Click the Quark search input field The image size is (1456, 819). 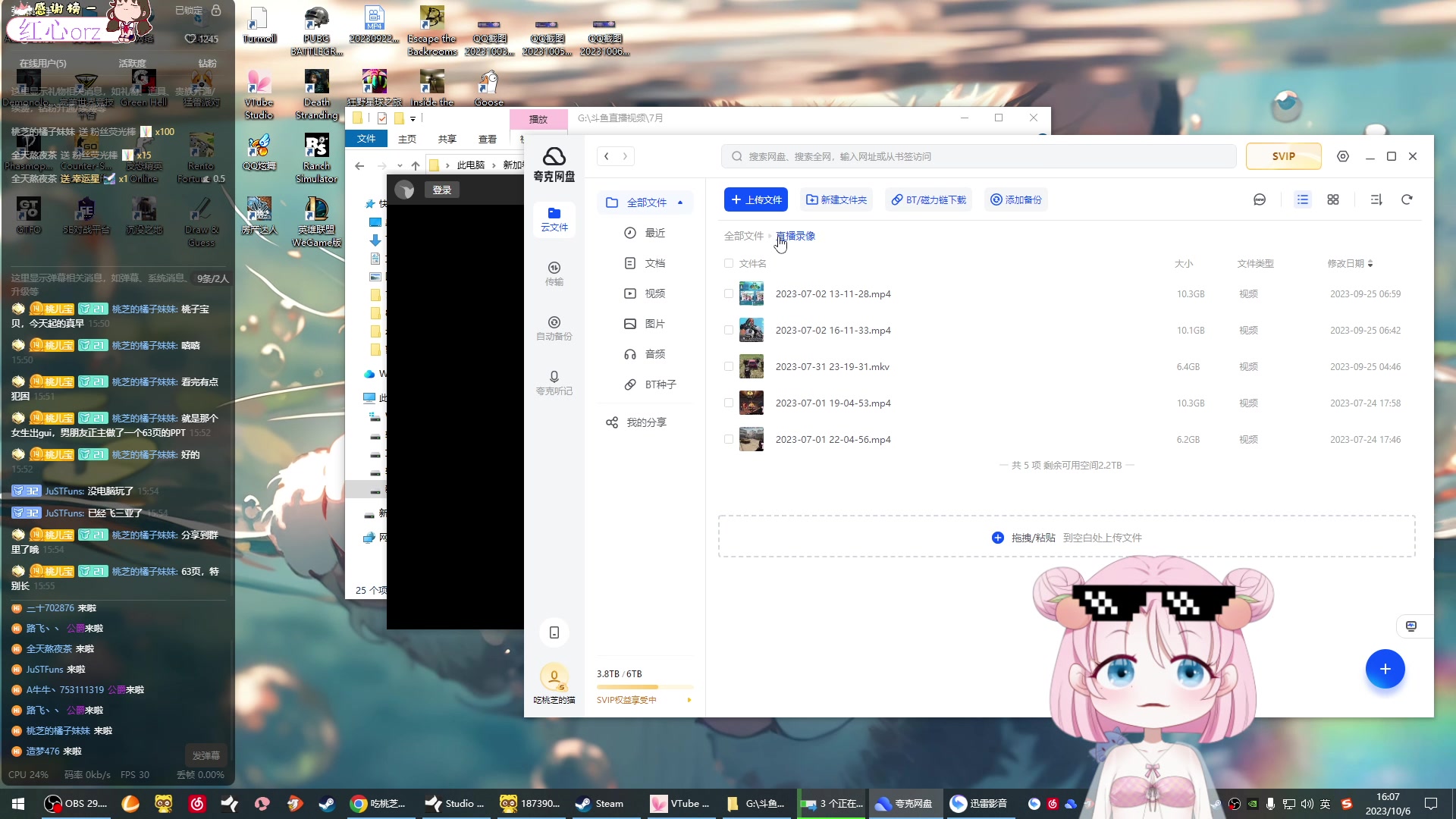pos(979,156)
